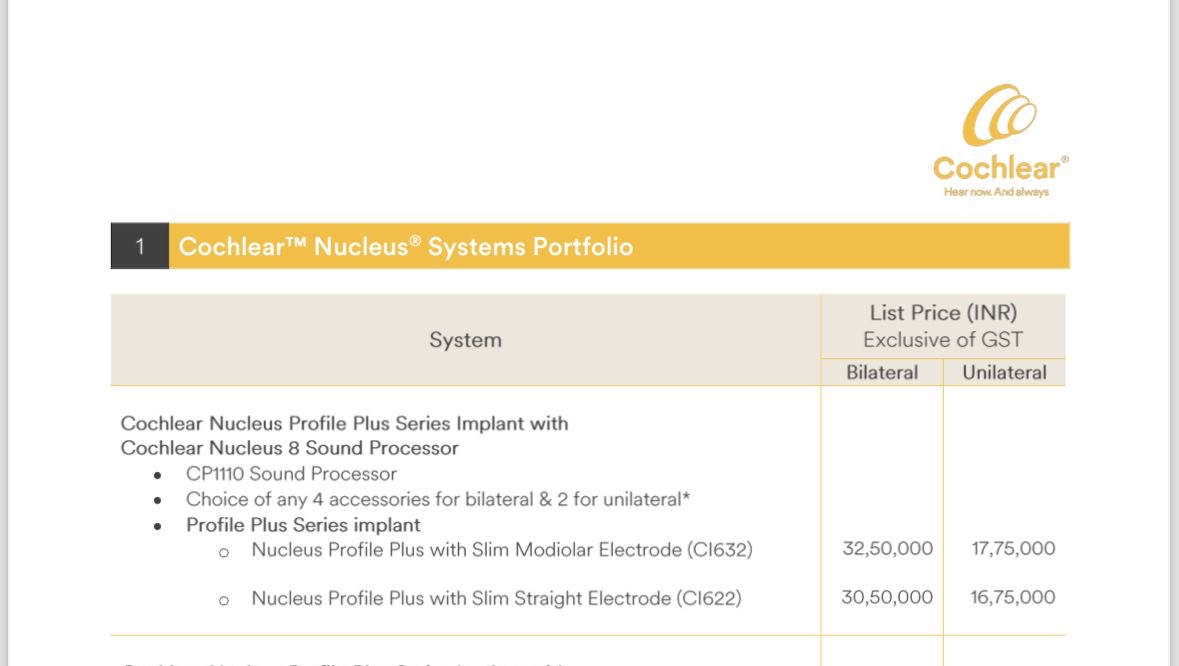Image resolution: width=1179 pixels, height=666 pixels.
Task: Select the section number 1 box
Action: 140,246
